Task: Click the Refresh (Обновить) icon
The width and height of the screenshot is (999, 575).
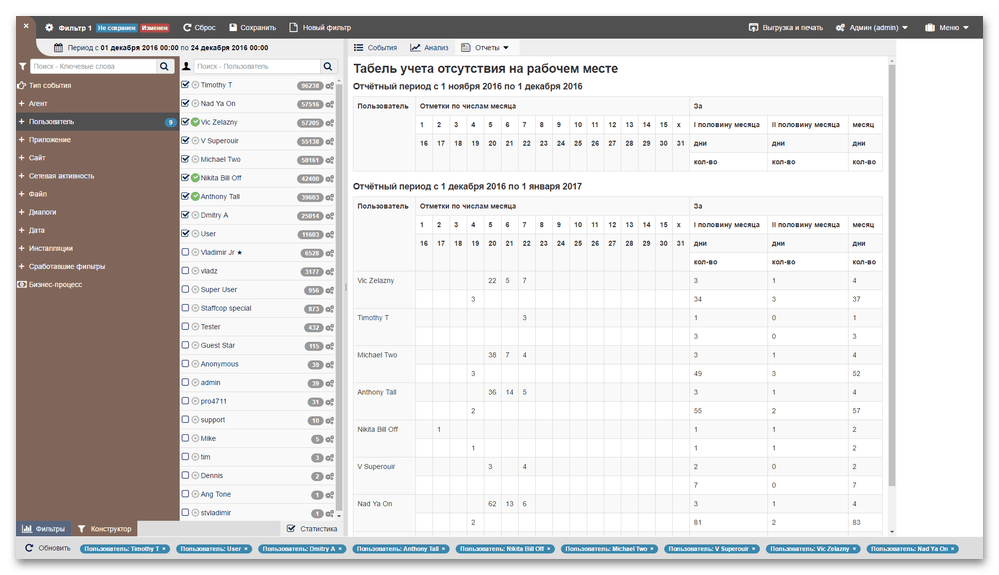Action: 30,548
